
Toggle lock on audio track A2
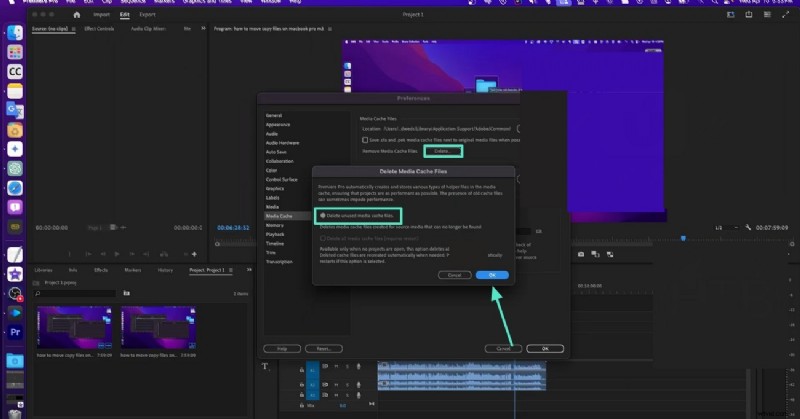302,385
